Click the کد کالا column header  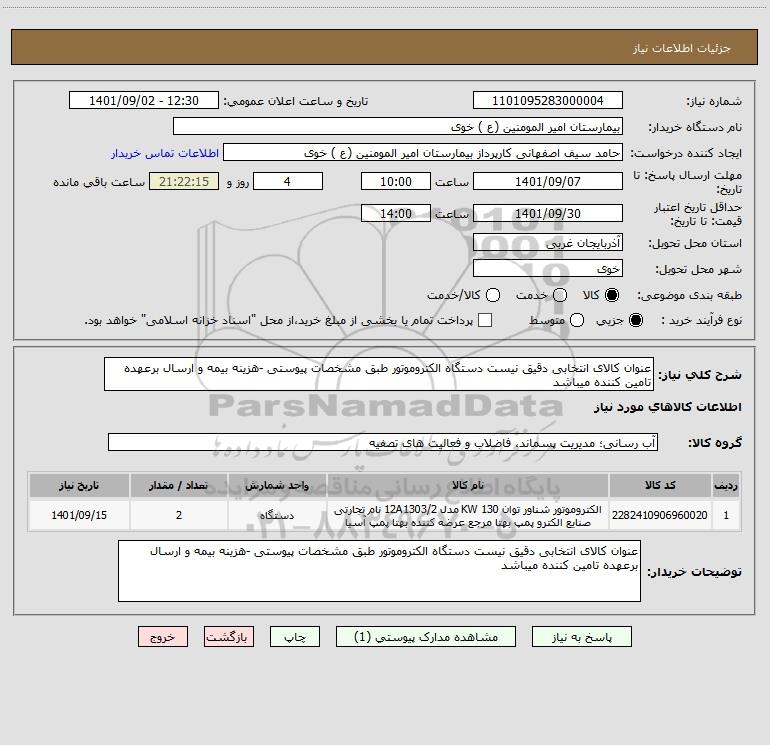660,485
